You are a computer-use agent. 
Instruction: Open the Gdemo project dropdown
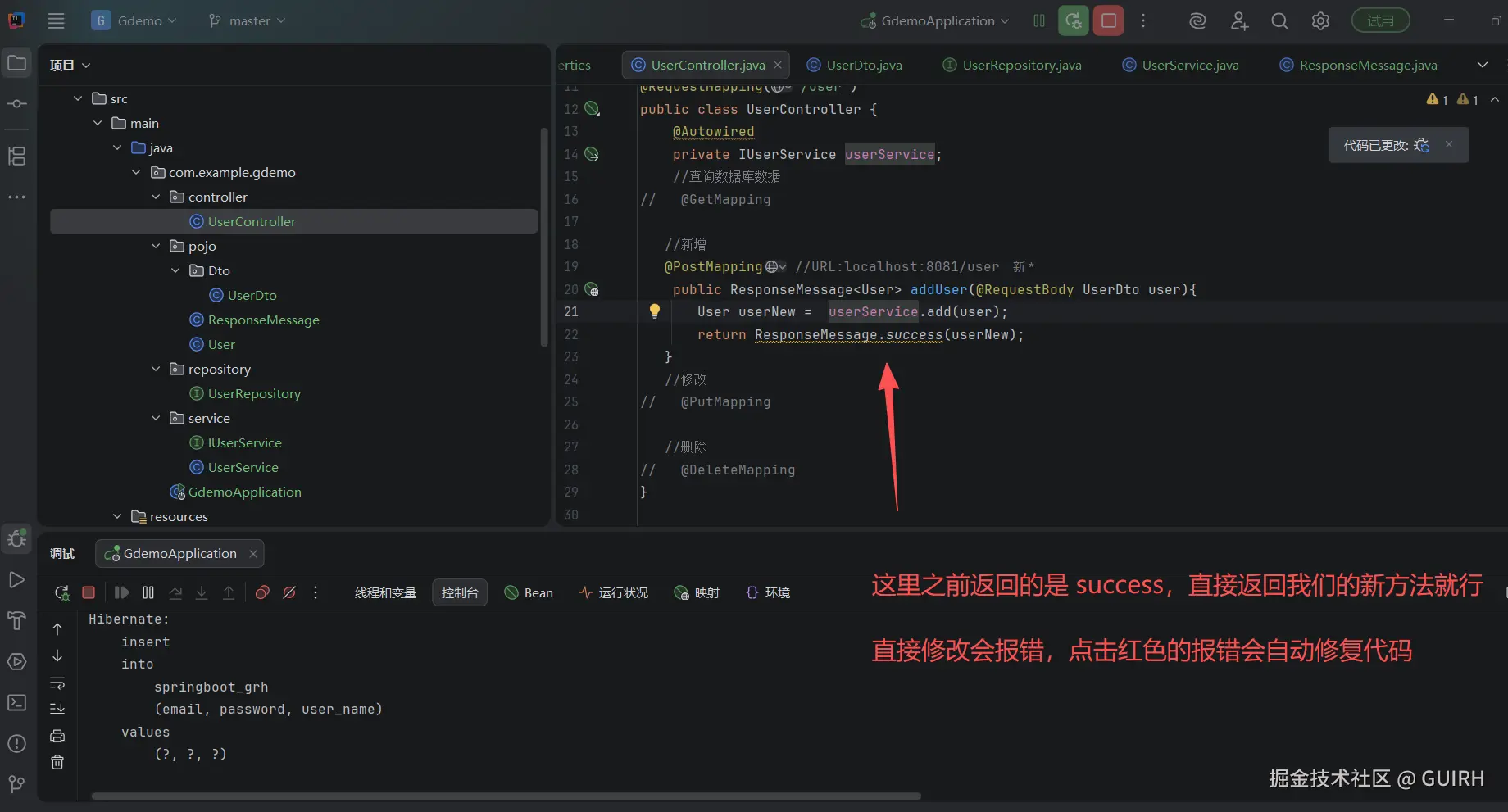coord(134,21)
